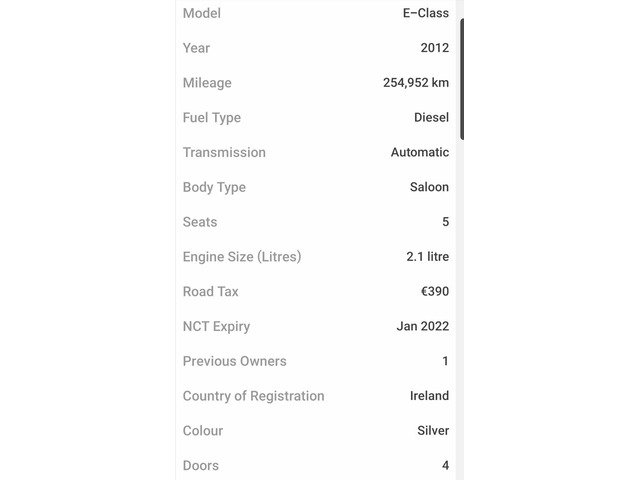640x480 pixels.
Task: Select the Country of Registration value Ireland
Action: click(429, 396)
